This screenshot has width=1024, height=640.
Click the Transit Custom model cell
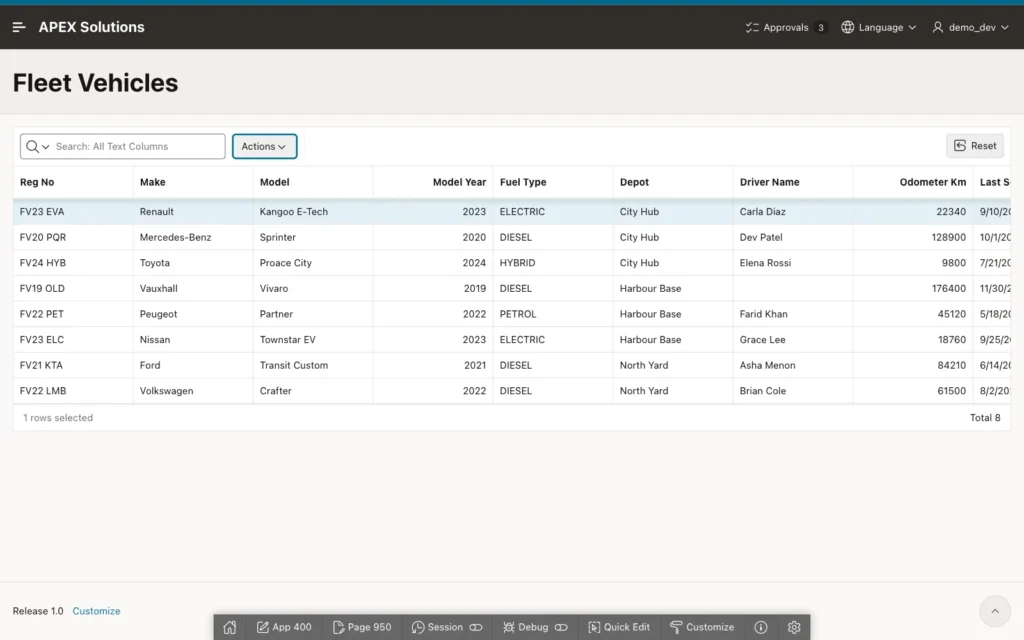[x=313, y=365]
